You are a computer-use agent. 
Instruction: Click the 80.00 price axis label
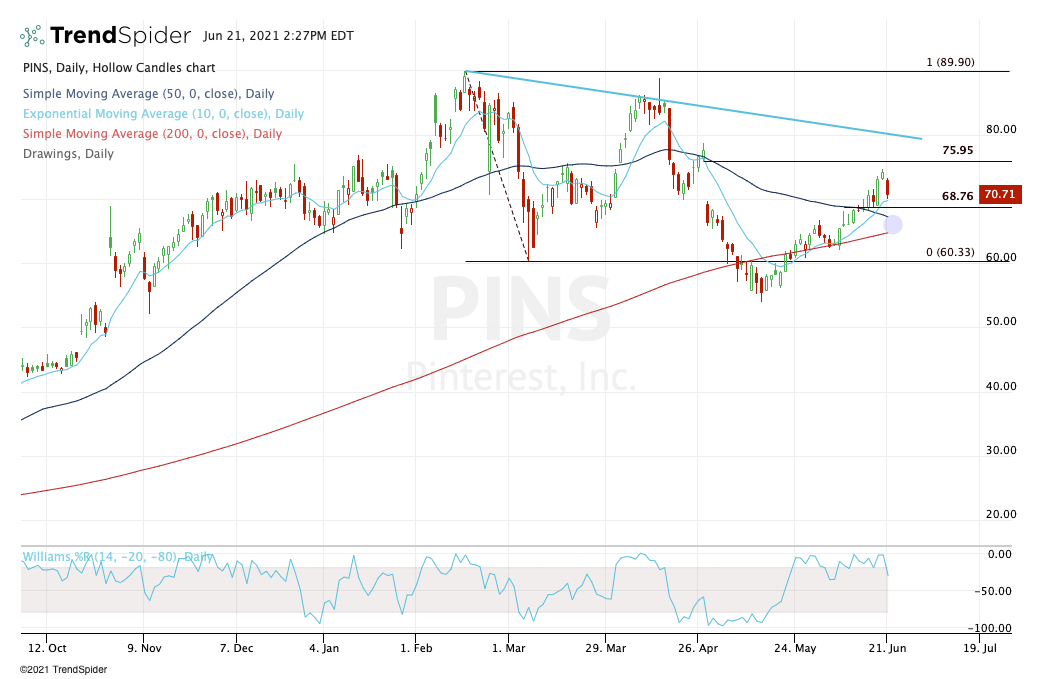(1001, 130)
